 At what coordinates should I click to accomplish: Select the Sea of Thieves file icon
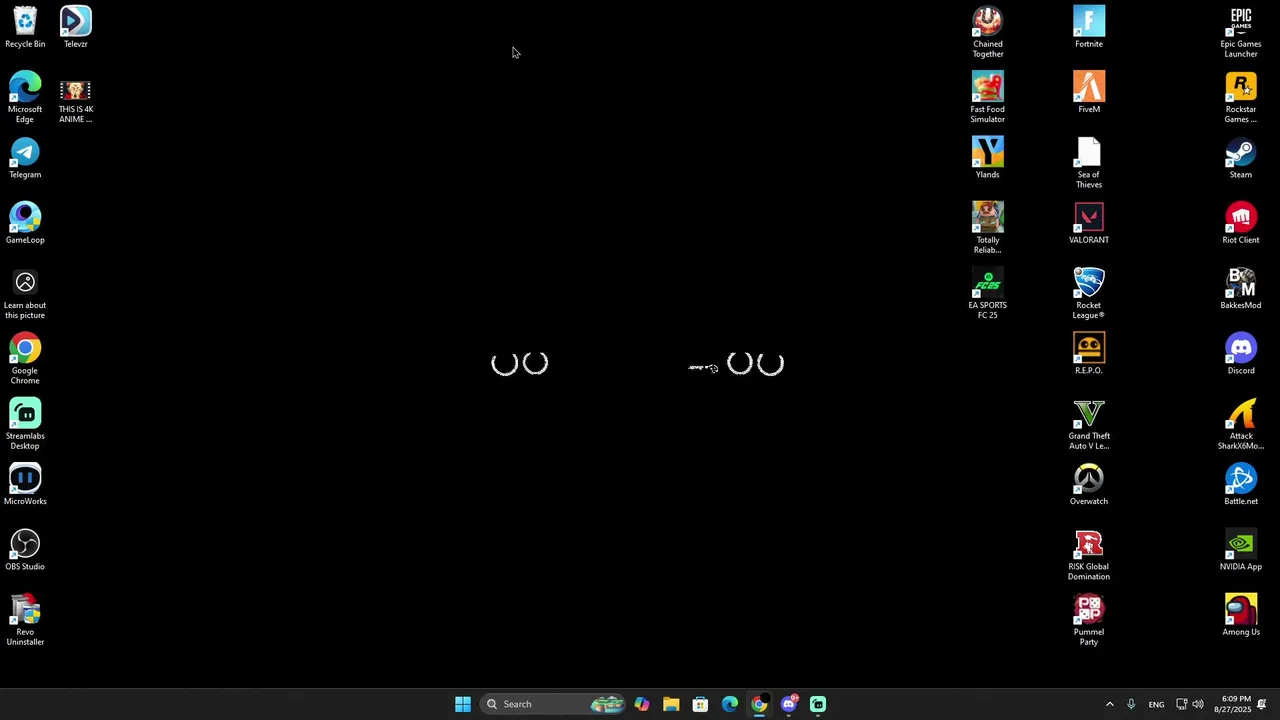pos(1089,163)
